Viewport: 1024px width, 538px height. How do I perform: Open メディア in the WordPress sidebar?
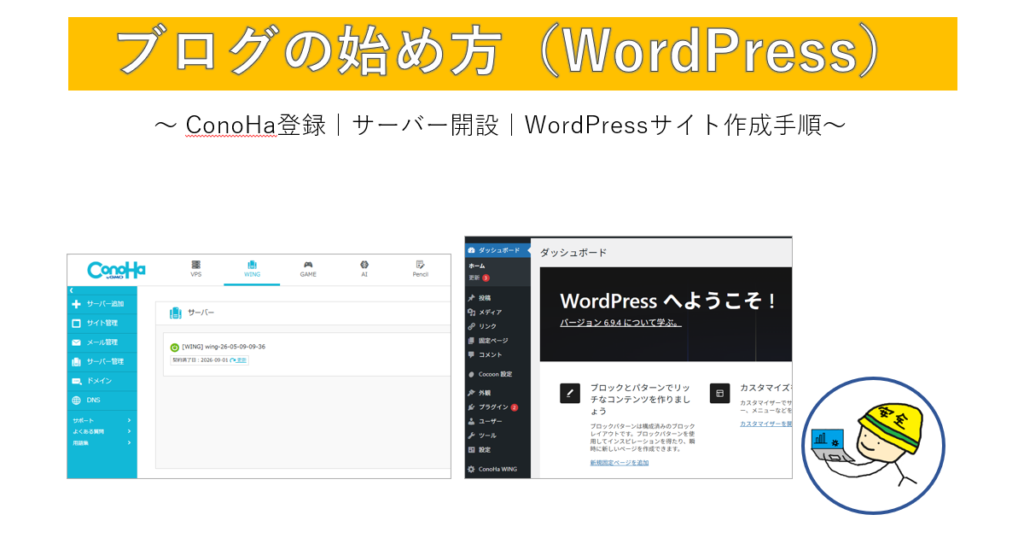[498, 313]
